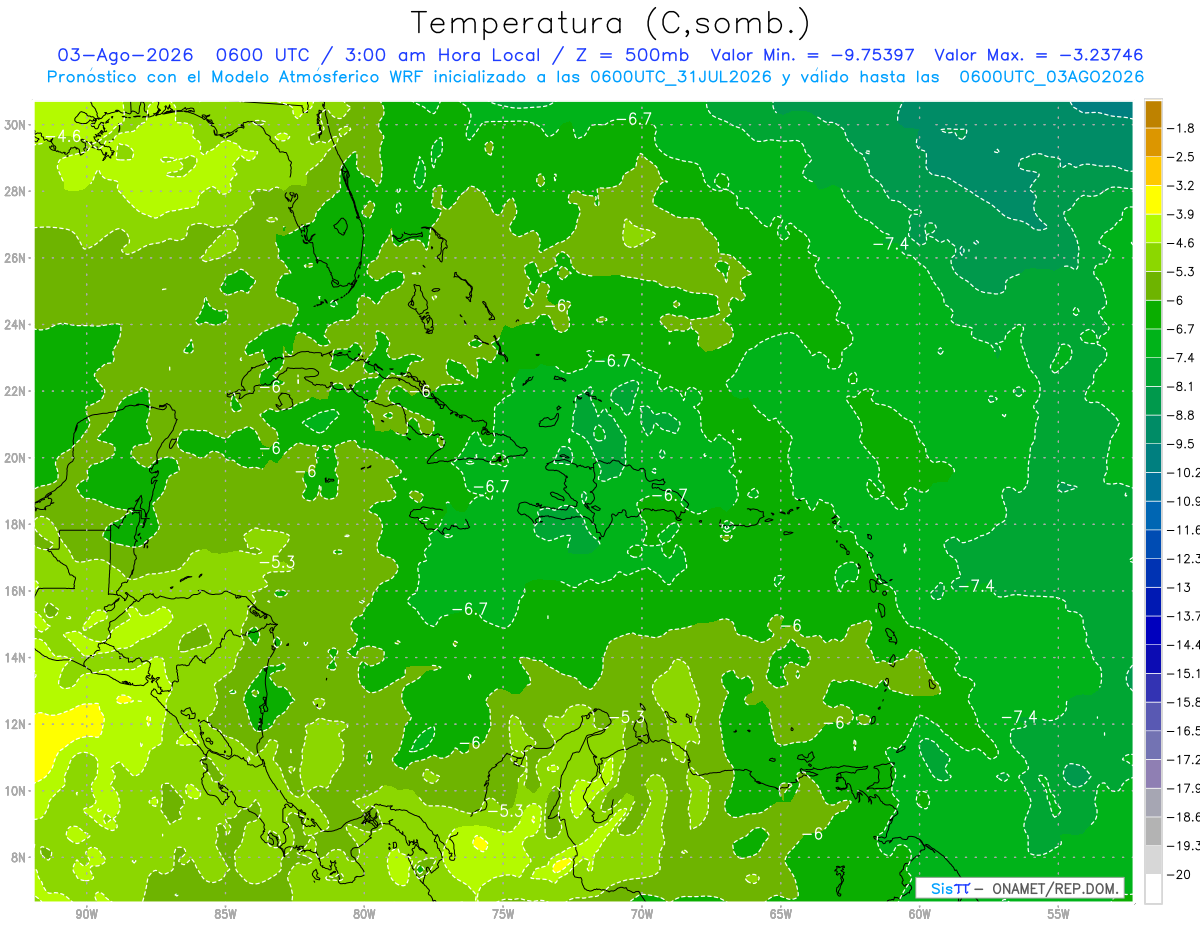Screen dimensions: 1200x927
Task: Click the '-4.6' contour label on the map
Action: (64, 137)
